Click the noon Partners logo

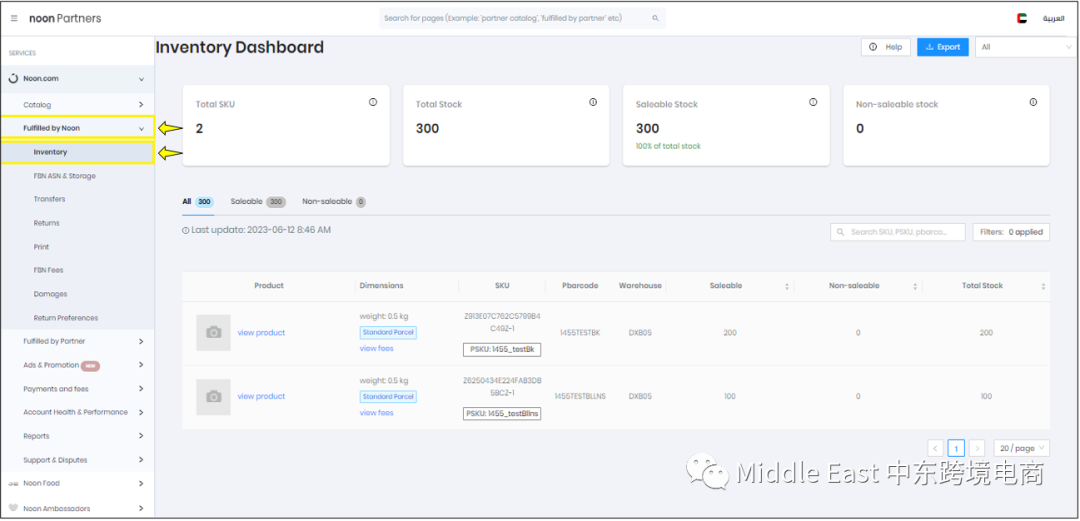pyautogui.click(x=65, y=19)
